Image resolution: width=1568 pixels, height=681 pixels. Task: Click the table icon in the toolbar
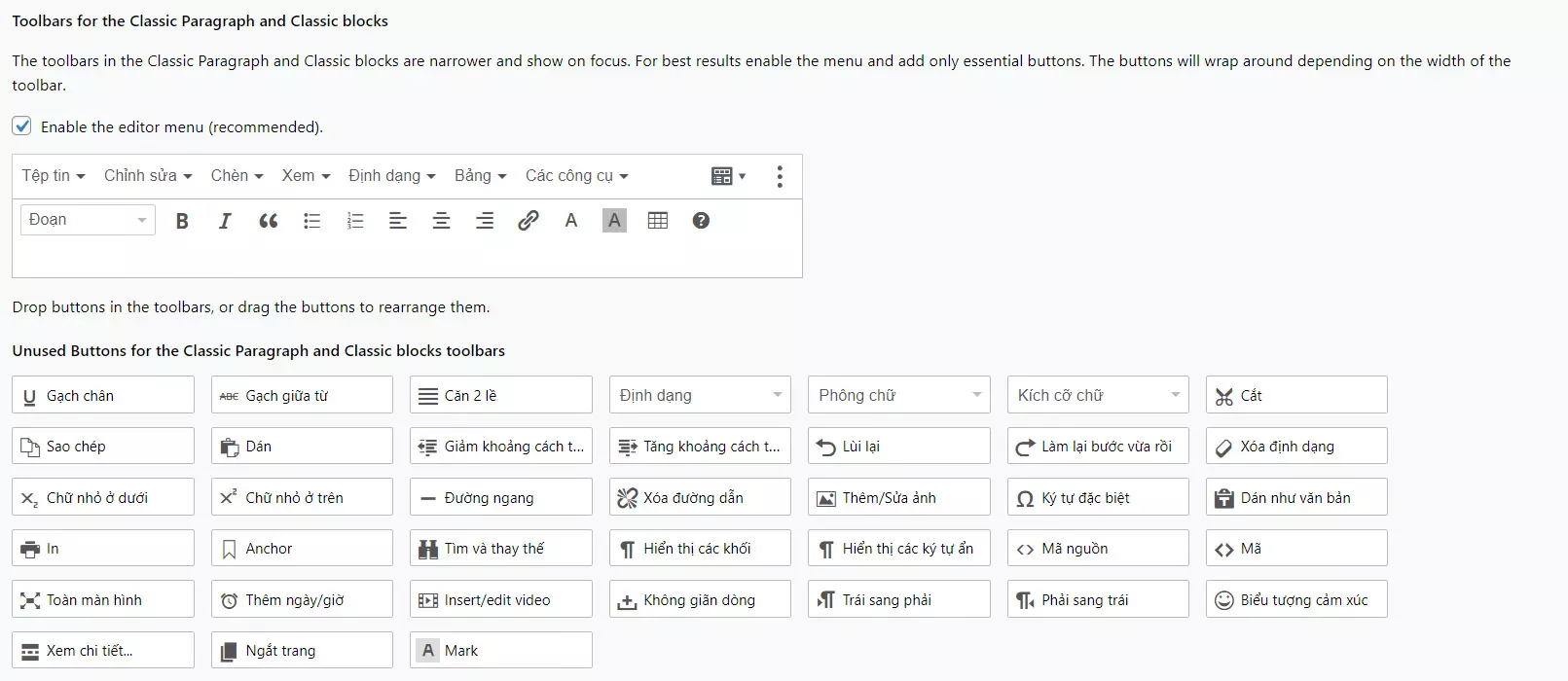[x=658, y=221]
